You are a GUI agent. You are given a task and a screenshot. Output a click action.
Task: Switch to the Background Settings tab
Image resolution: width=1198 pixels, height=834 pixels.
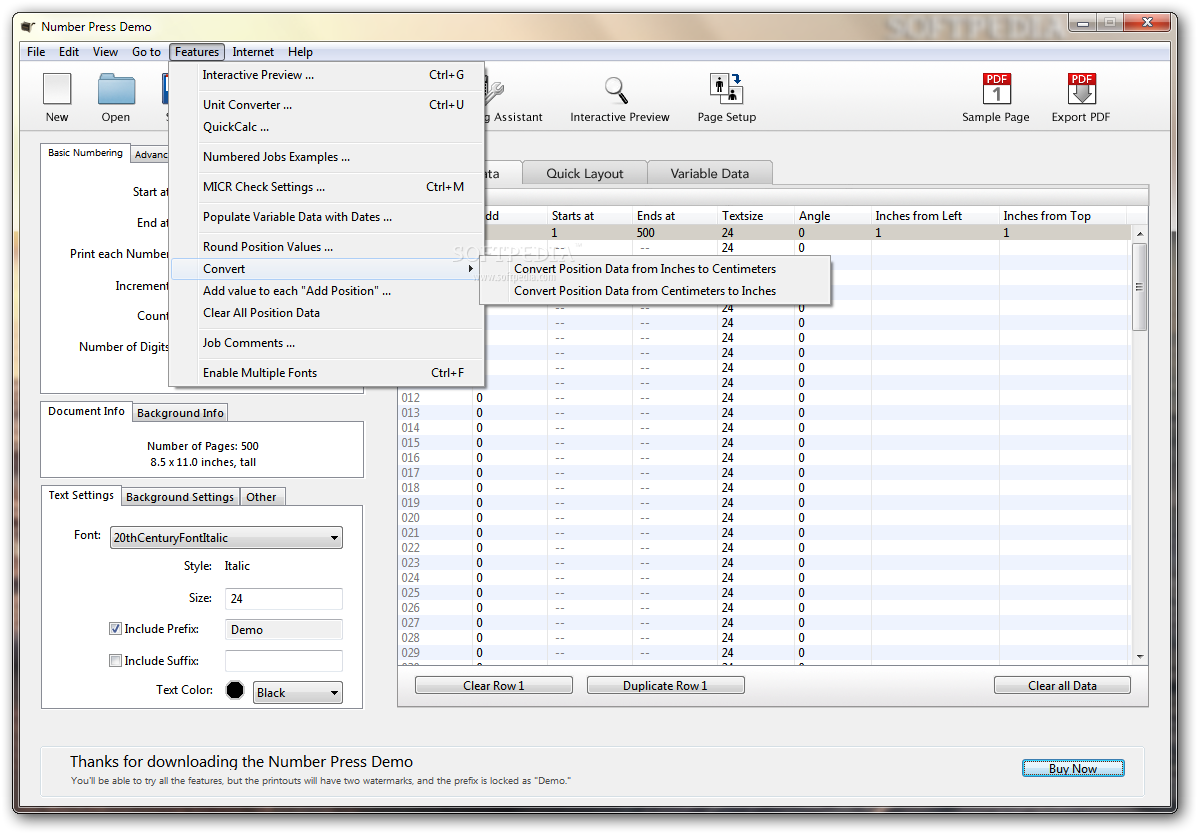click(180, 497)
